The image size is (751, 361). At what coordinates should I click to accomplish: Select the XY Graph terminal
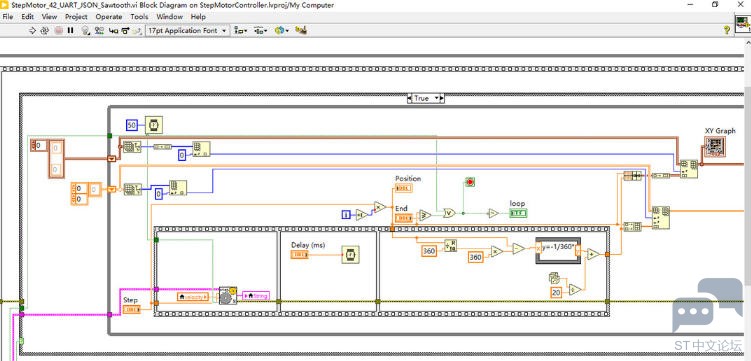[x=715, y=147]
